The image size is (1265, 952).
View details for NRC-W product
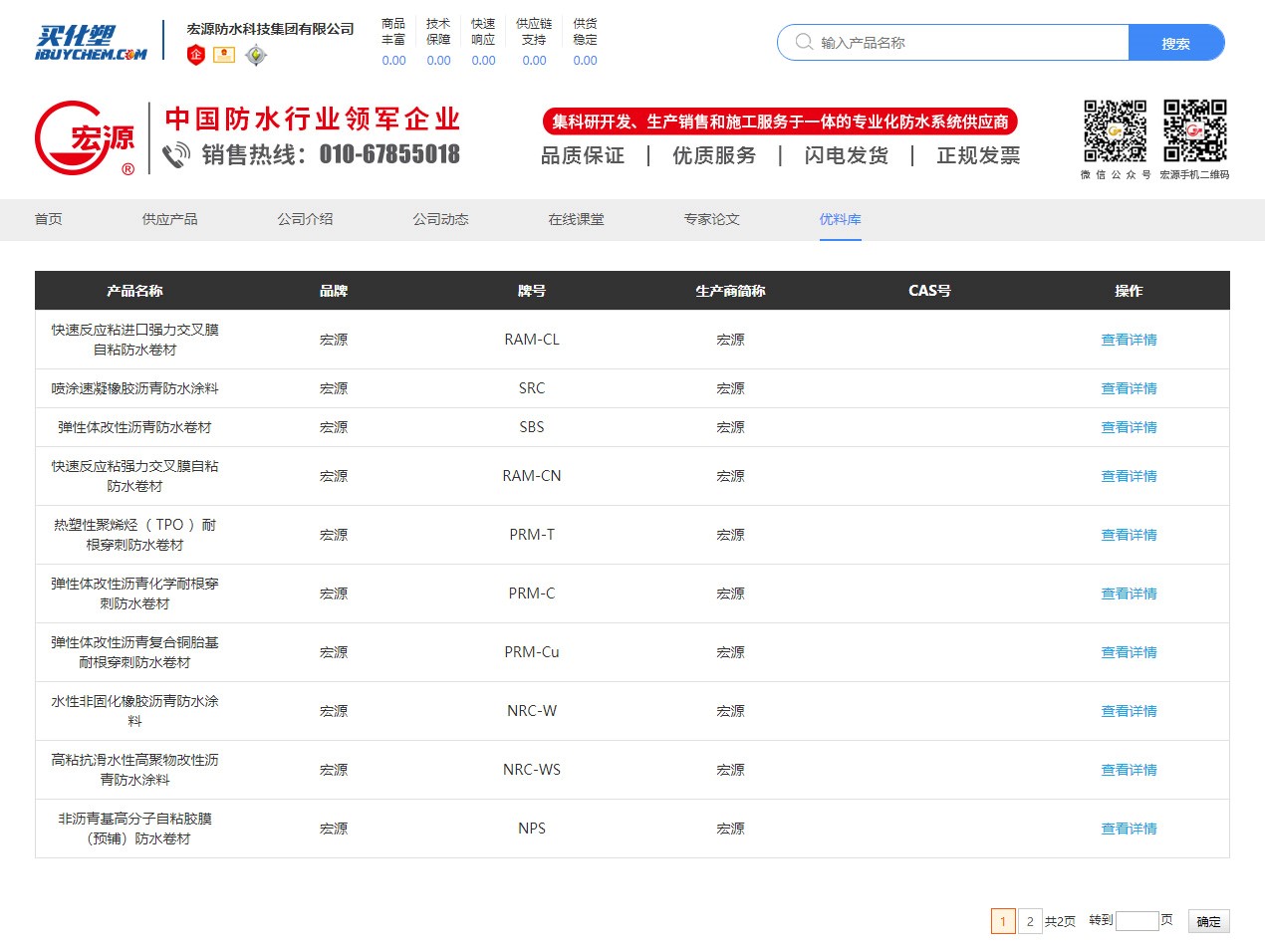coord(1129,711)
